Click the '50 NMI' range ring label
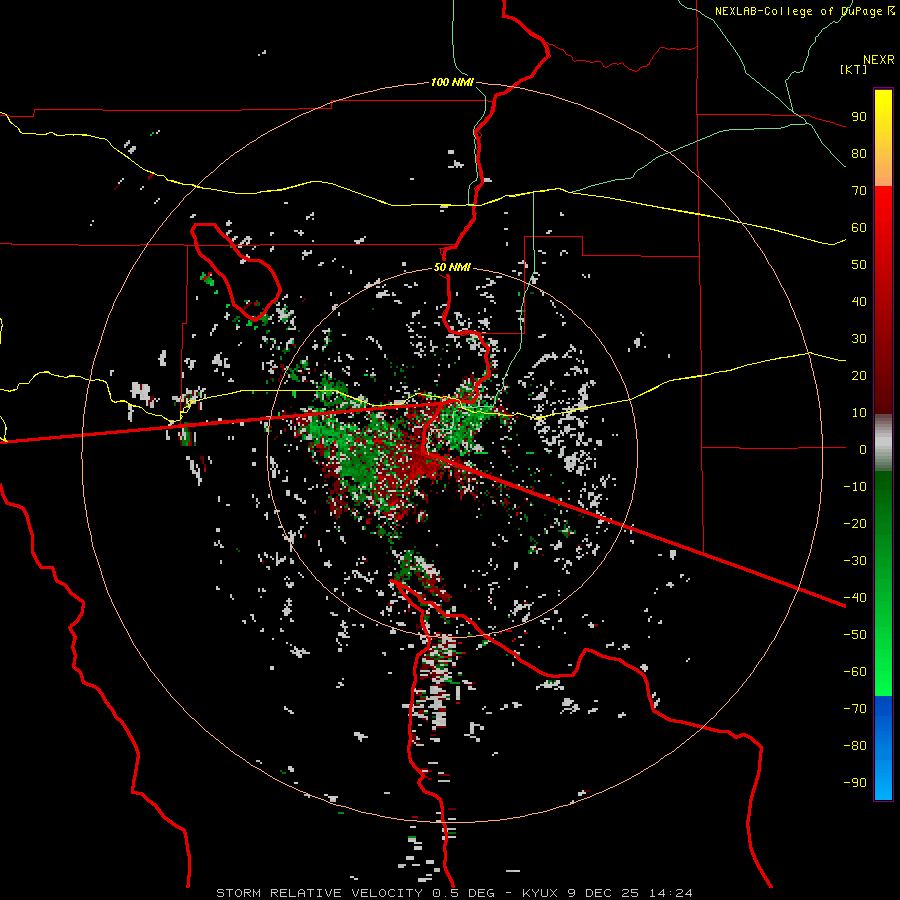 [x=452, y=267]
